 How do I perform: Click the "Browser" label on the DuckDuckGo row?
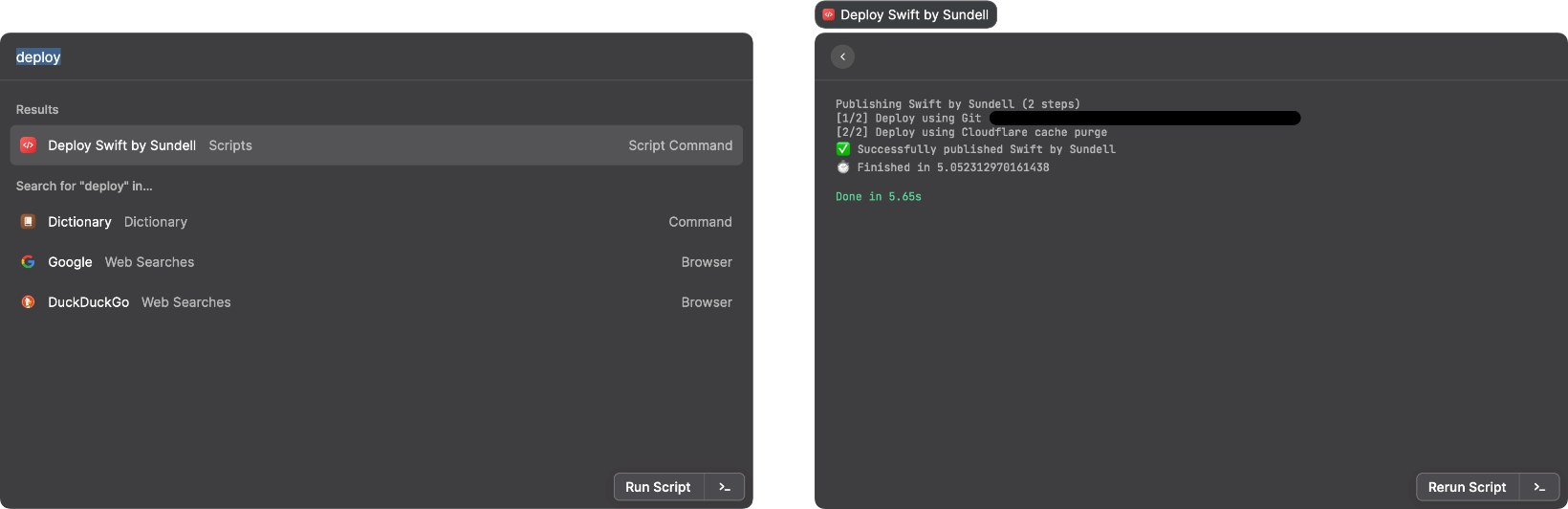pos(707,302)
